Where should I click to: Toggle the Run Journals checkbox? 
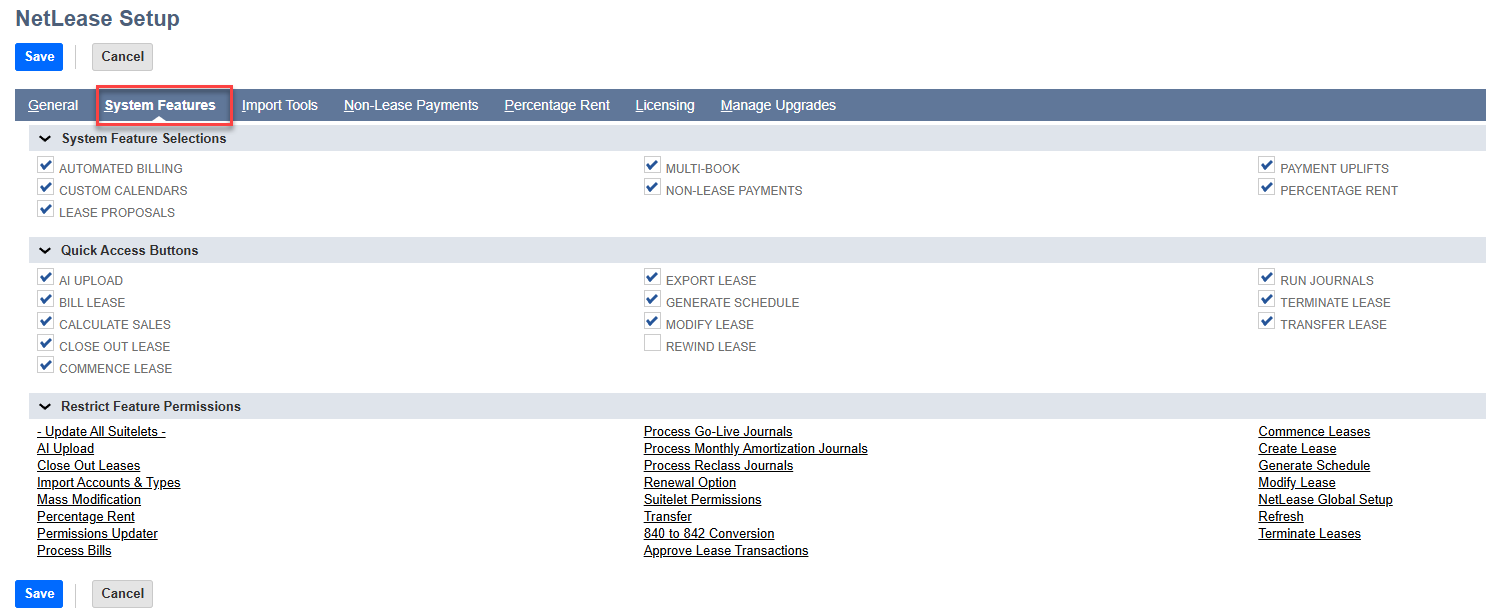1267,278
